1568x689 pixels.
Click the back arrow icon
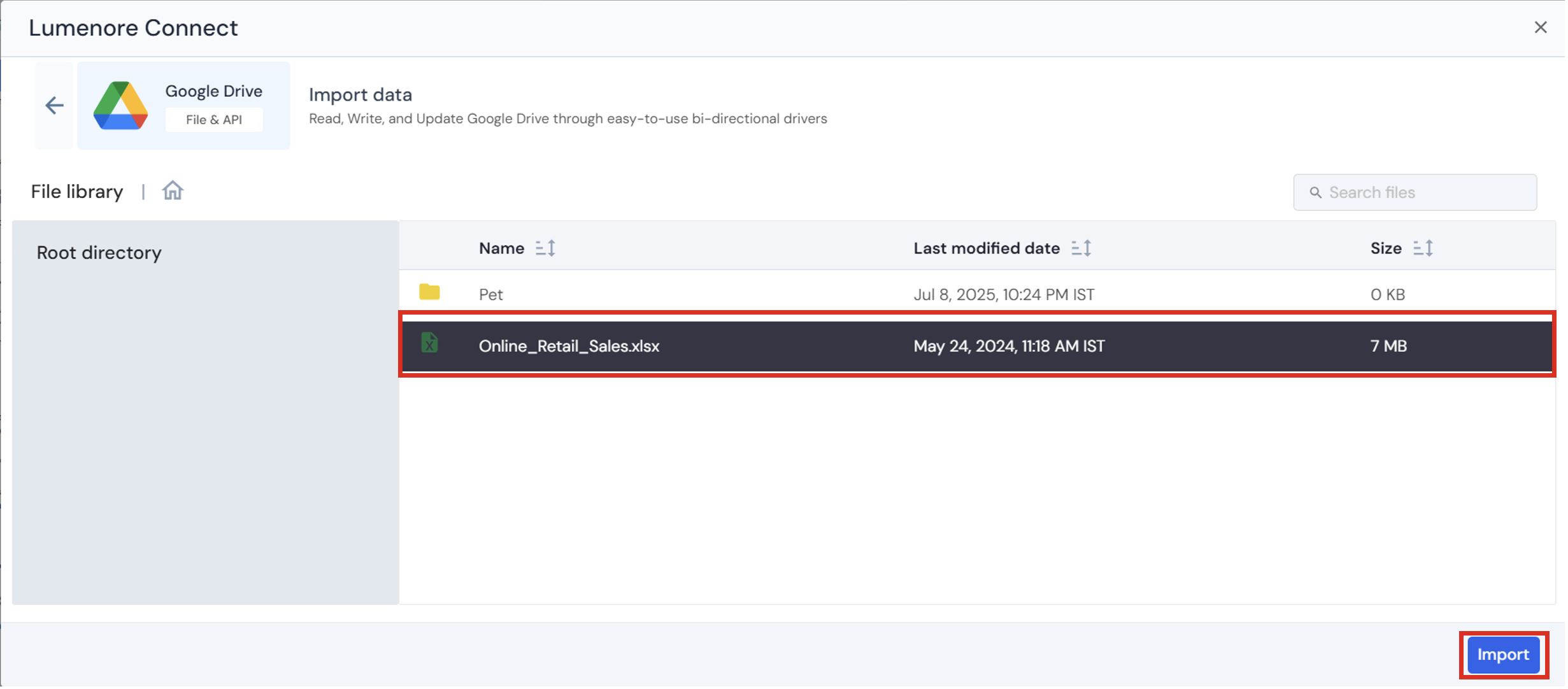click(x=55, y=106)
